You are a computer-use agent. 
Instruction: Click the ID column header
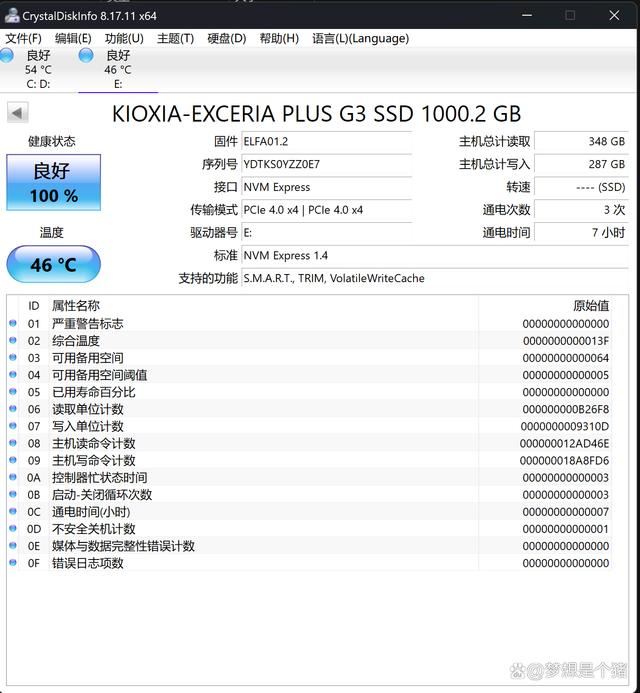[x=34, y=305]
